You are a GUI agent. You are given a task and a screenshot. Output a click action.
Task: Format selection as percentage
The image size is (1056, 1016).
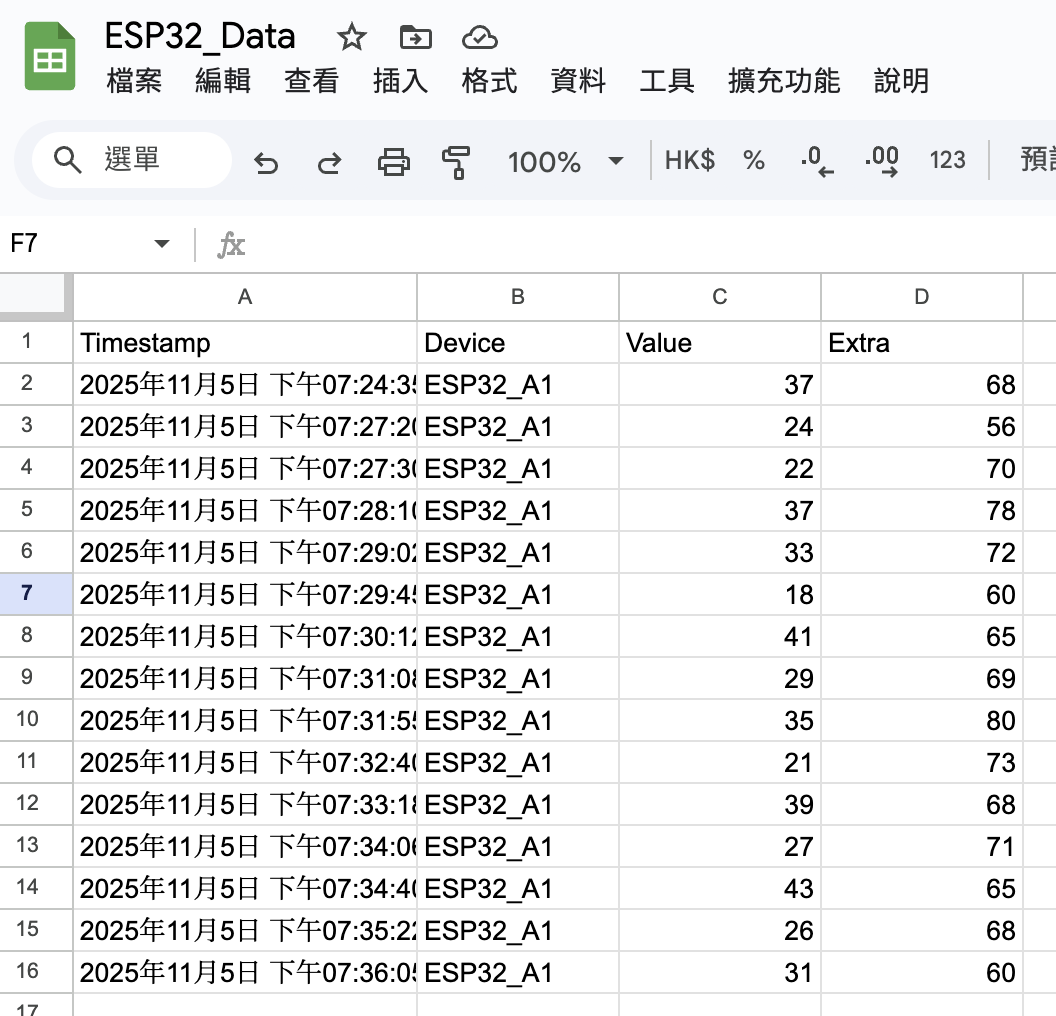[753, 161]
